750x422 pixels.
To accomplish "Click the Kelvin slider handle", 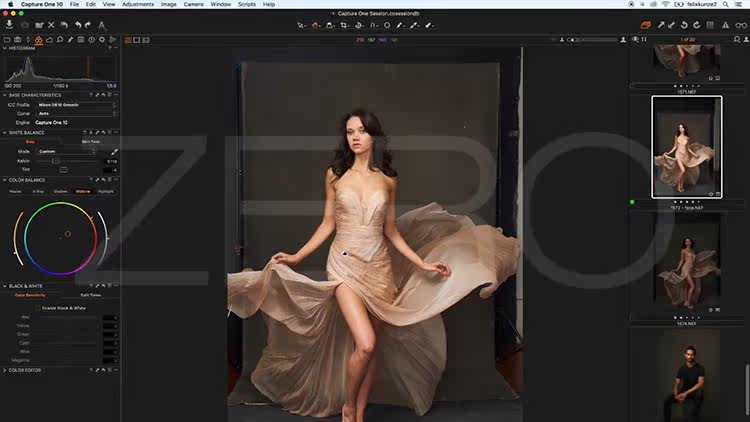I will point(55,161).
